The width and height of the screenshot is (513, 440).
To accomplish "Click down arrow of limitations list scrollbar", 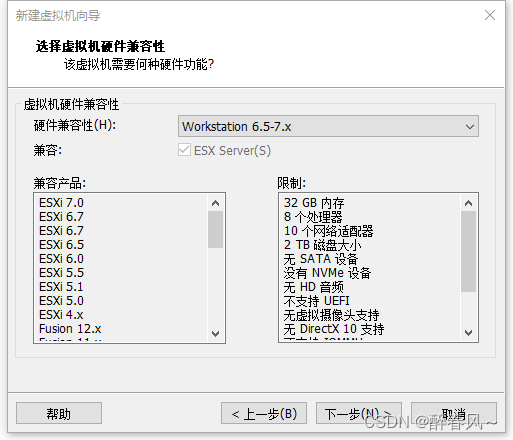I will [469, 332].
